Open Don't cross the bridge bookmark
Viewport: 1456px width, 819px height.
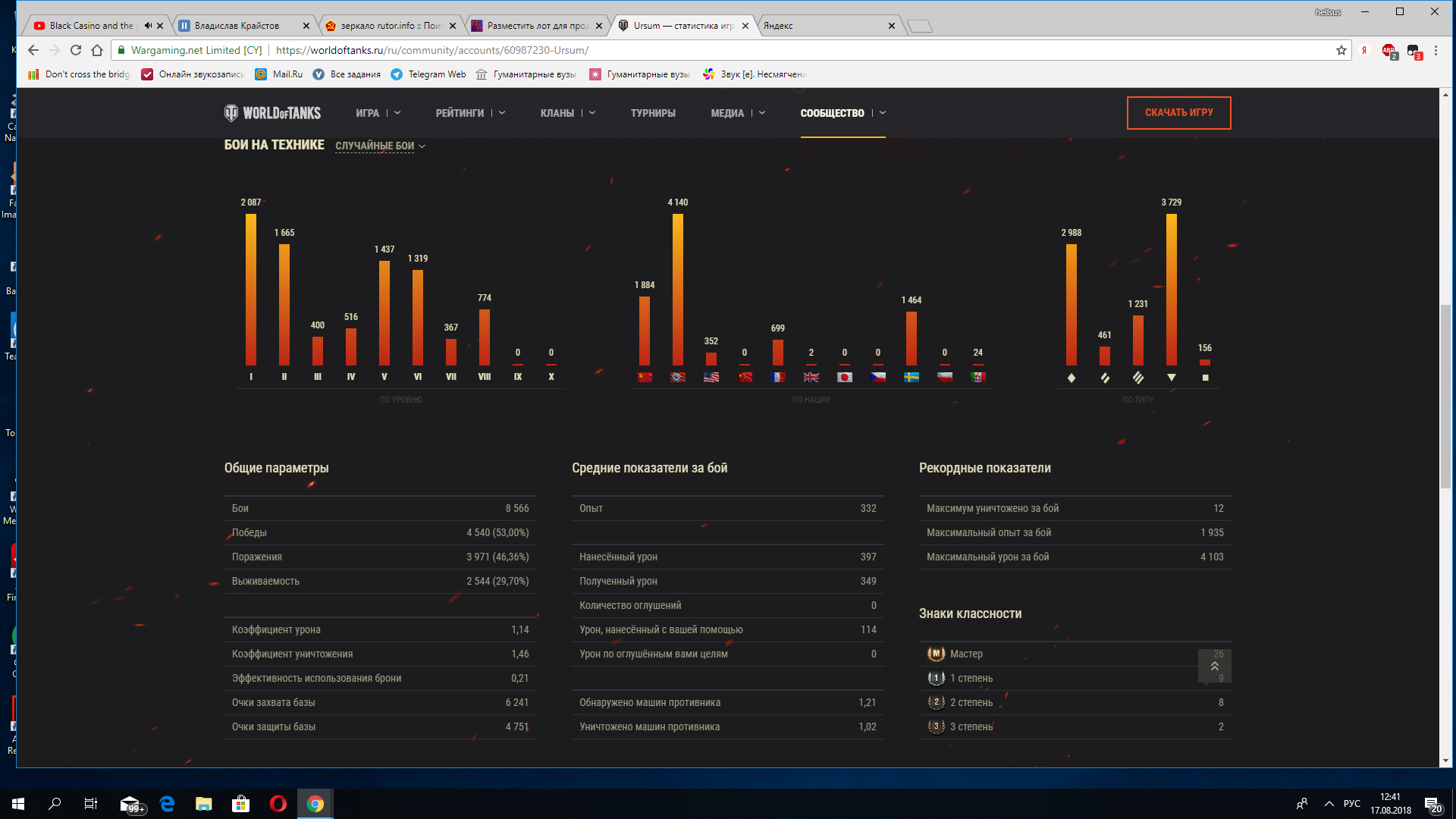tap(79, 74)
